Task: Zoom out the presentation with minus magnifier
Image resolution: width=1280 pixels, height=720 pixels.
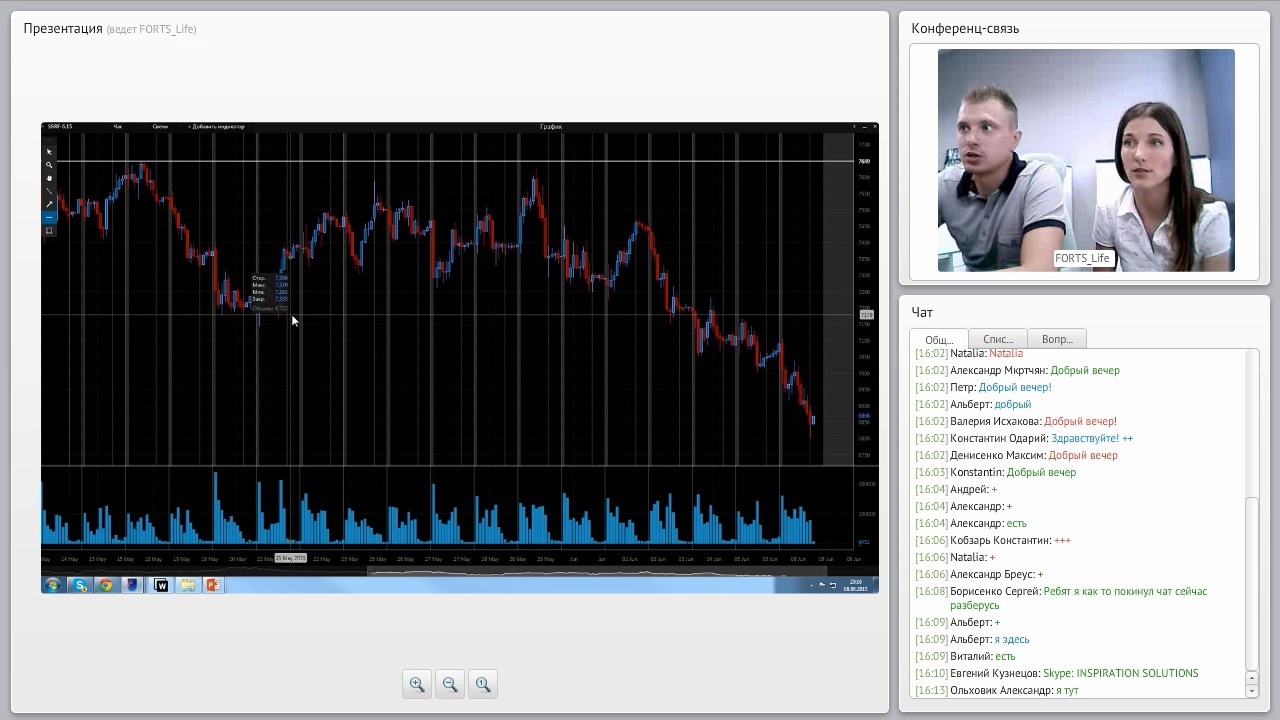Action: tap(450, 684)
